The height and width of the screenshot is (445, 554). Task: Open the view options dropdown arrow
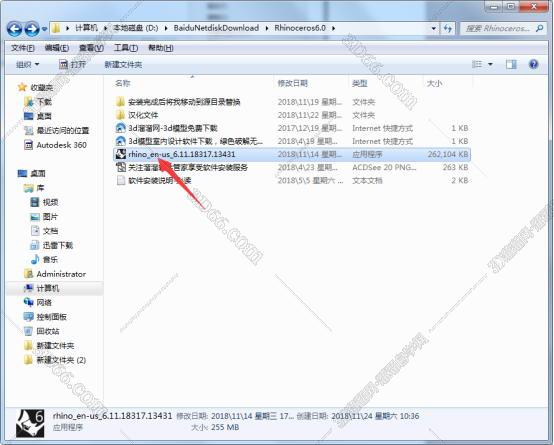490,64
